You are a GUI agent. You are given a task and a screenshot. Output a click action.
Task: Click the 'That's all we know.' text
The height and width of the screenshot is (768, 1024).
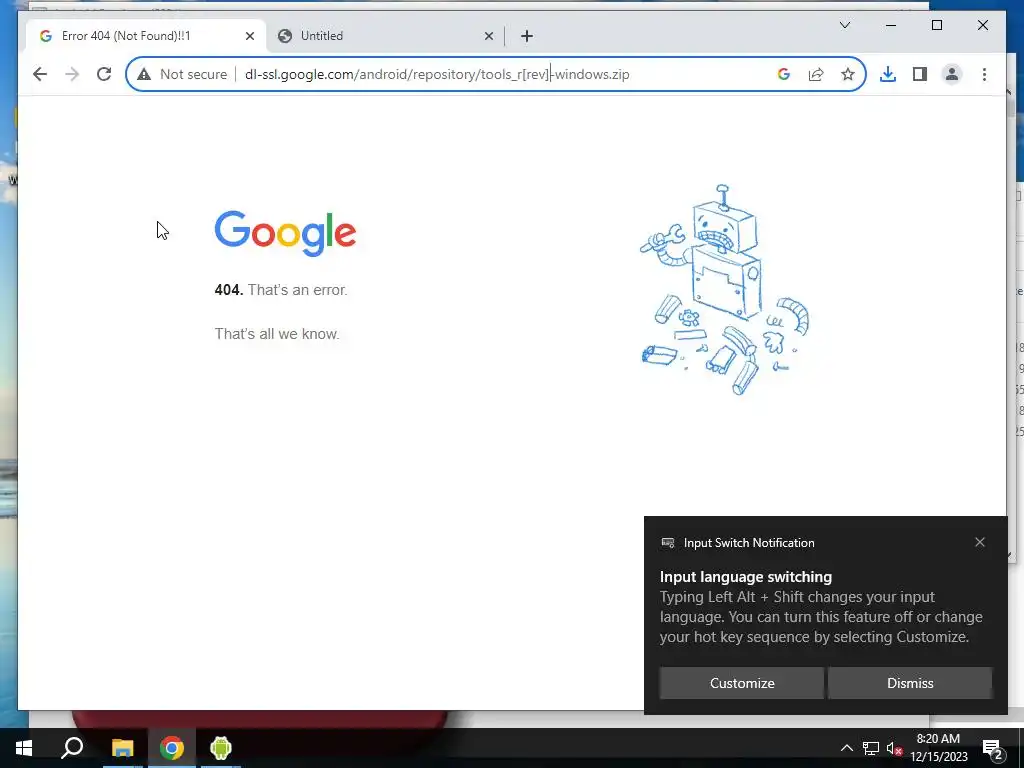(277, 334)
